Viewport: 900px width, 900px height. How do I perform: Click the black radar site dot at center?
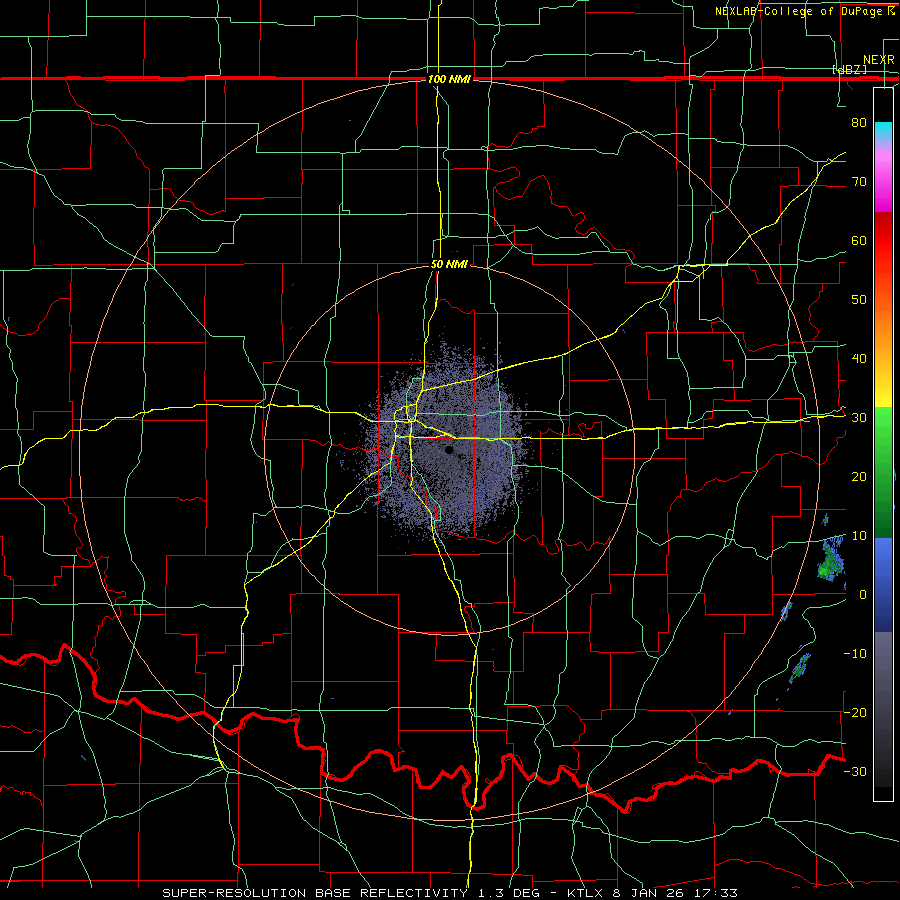click(x=449, y=450)
